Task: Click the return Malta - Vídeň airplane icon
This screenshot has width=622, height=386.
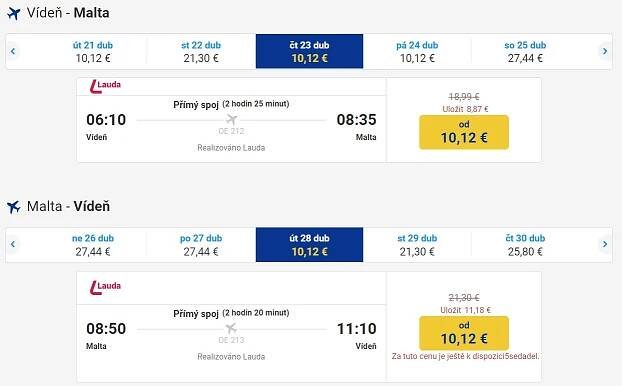Action: [14, 207]
